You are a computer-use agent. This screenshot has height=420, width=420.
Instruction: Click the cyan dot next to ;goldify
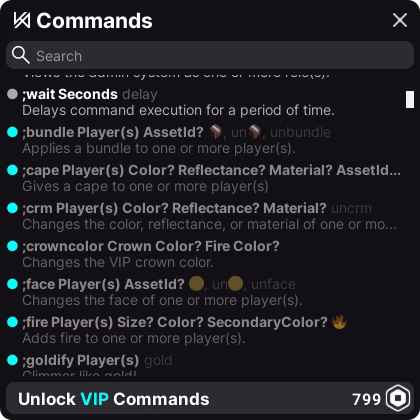tap(12, 360)
